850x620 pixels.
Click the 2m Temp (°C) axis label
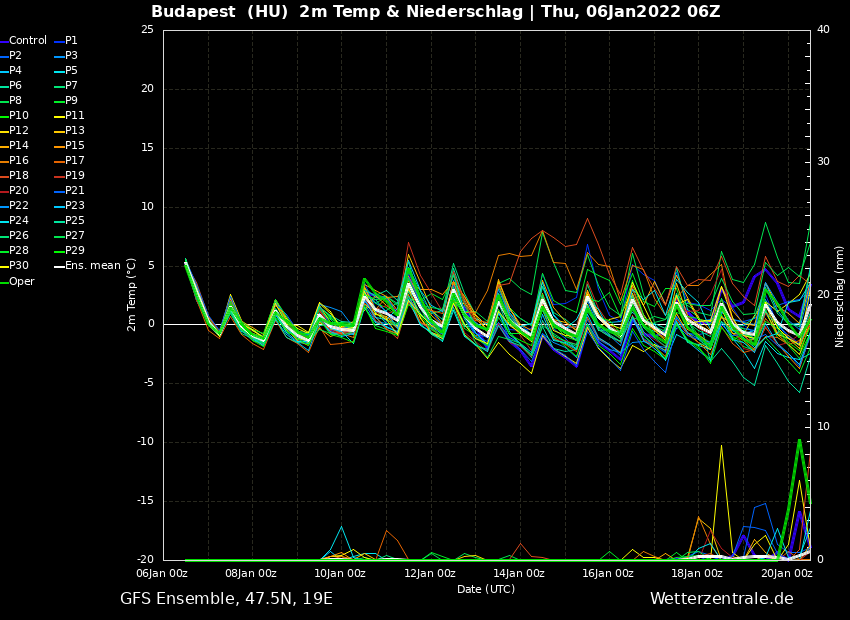point(132,294)
